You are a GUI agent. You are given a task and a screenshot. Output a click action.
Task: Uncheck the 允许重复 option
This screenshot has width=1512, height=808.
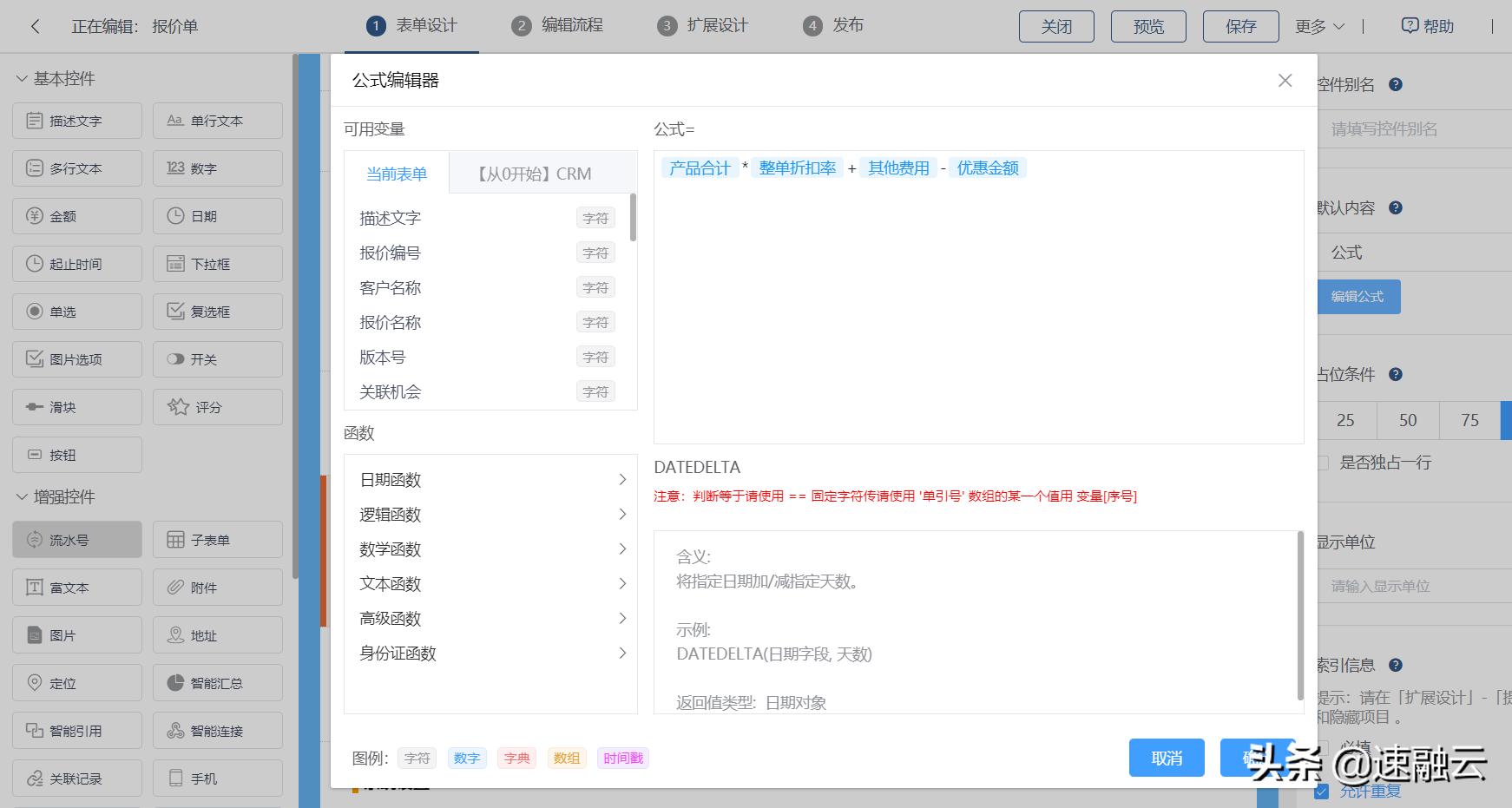pos(1322,792)
